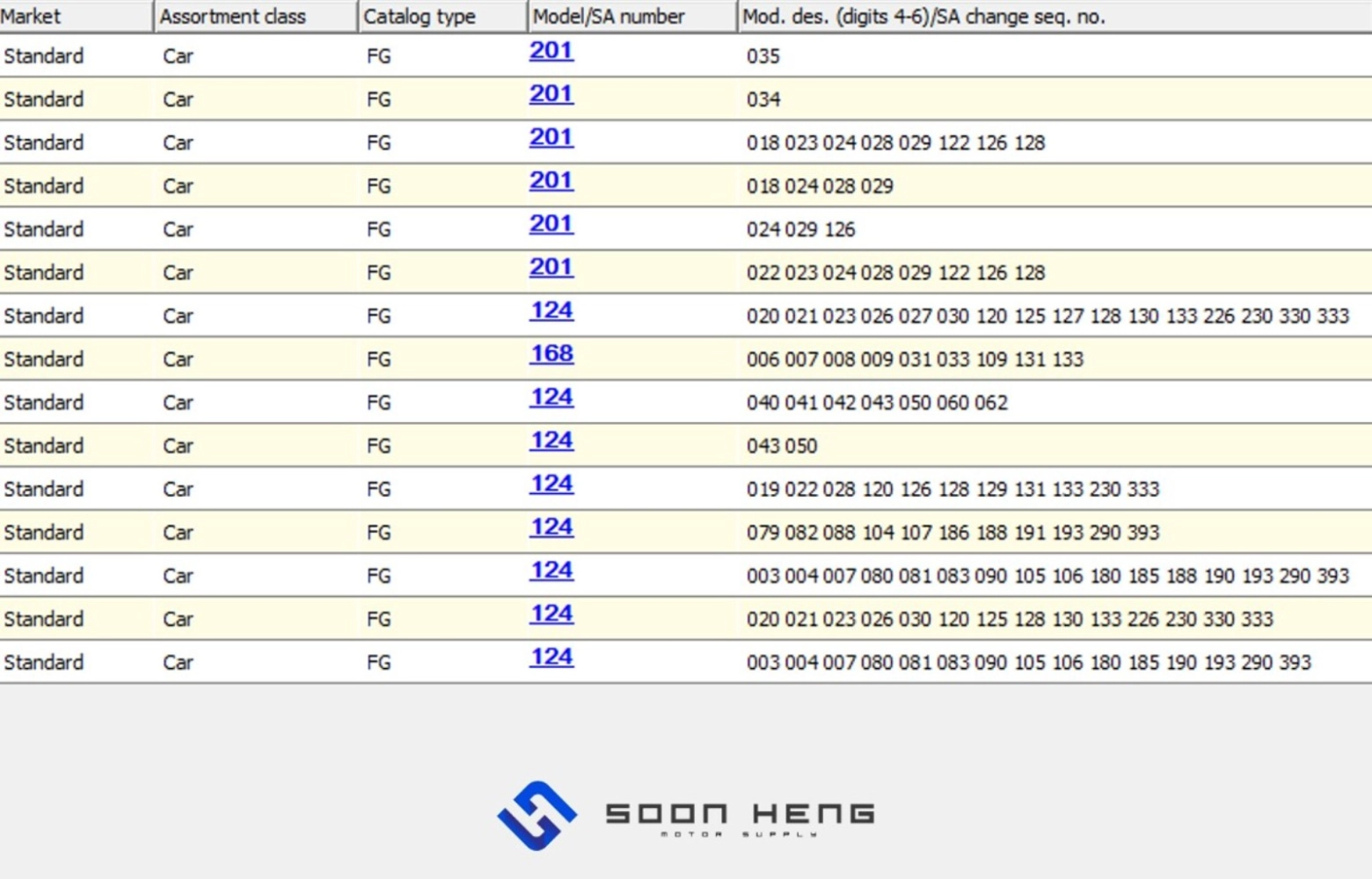1372x879 pixels.
Task: Open model 201 link in row 035
Action: tap(551, 51)
